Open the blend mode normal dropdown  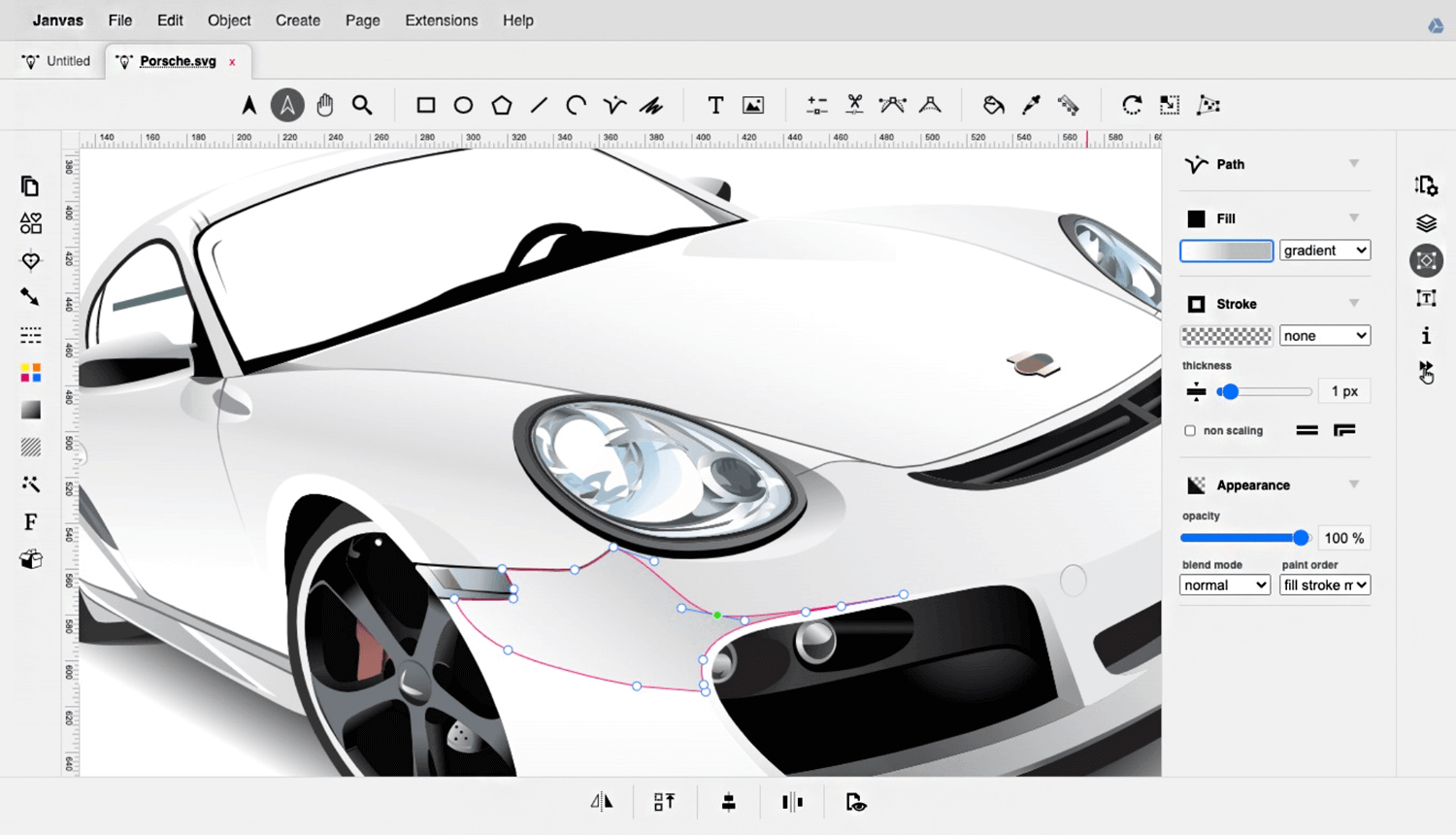(x=1225, y=585)
